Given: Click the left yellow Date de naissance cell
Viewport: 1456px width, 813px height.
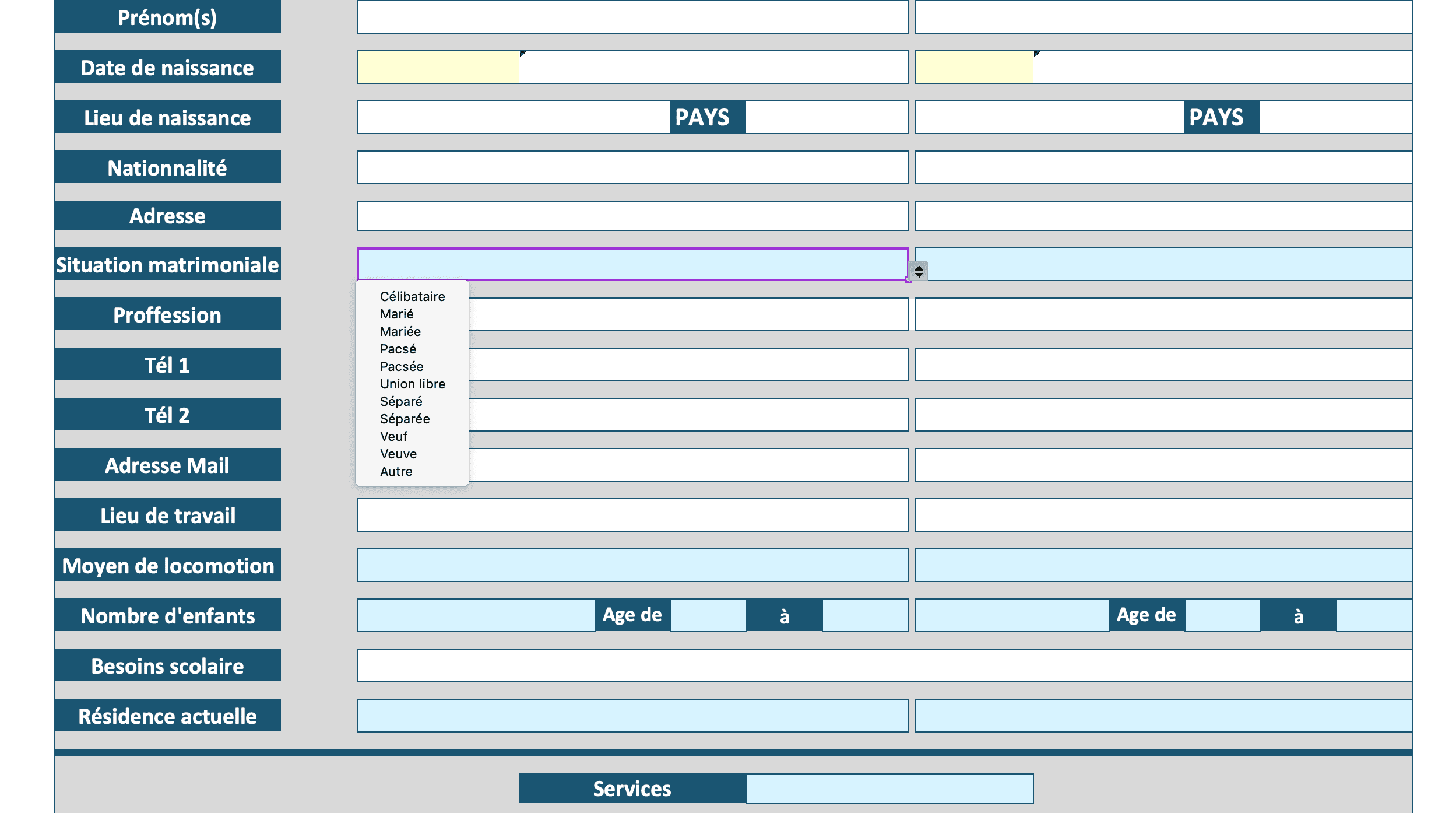Looking at the screenshot, I should coord(438,67).
